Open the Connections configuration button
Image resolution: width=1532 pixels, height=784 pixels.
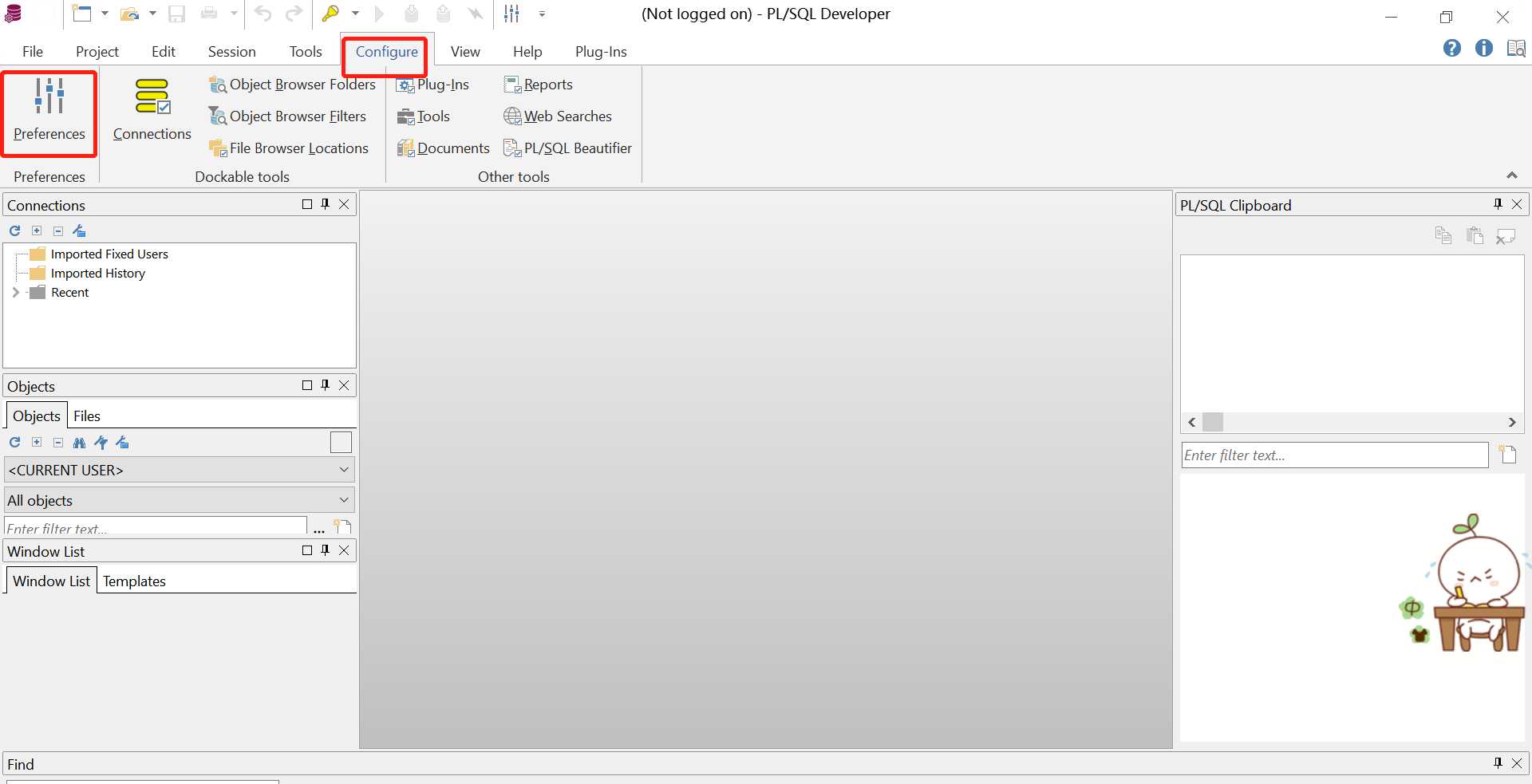click(152, 112)
